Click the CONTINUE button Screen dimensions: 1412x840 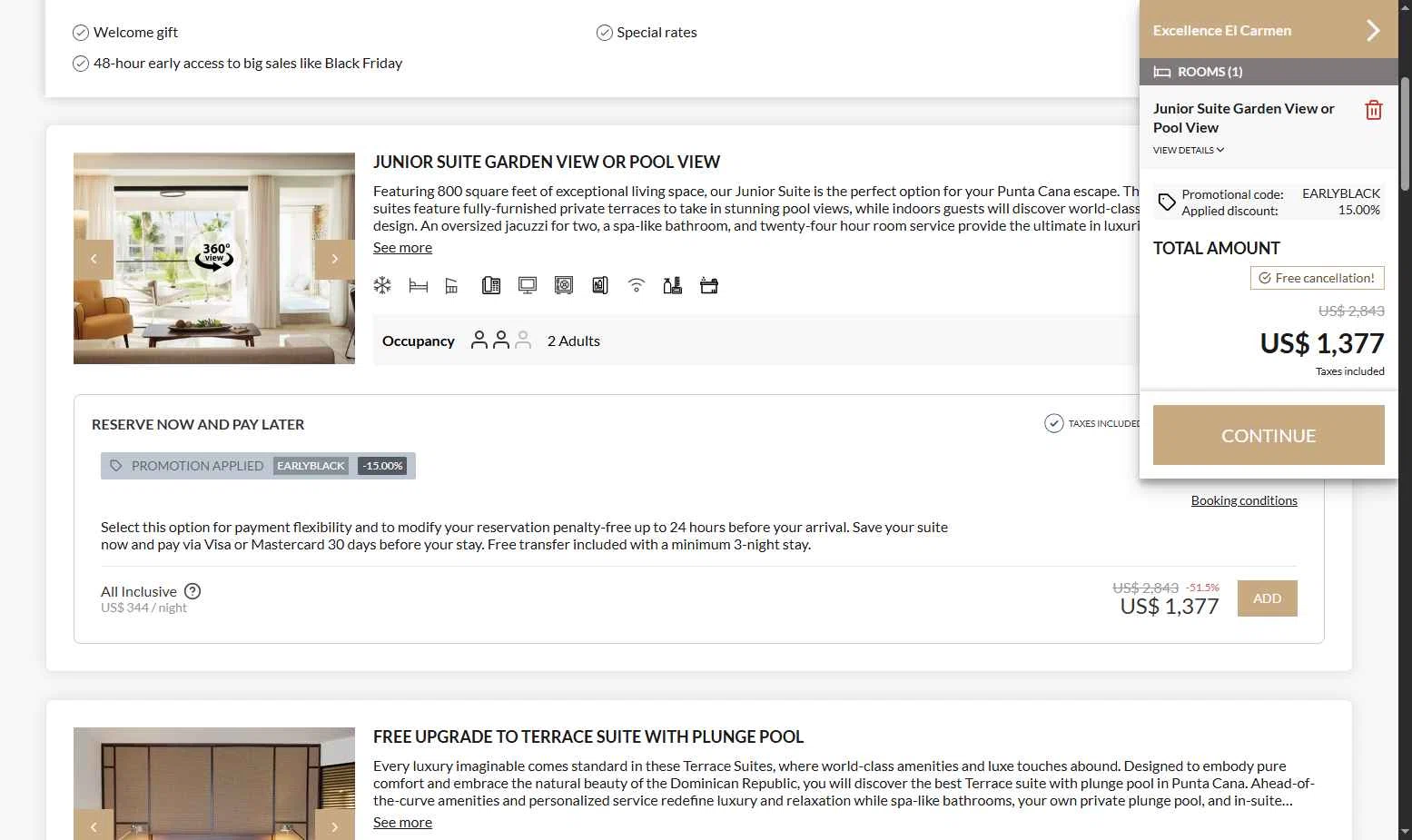(1269, 435)
